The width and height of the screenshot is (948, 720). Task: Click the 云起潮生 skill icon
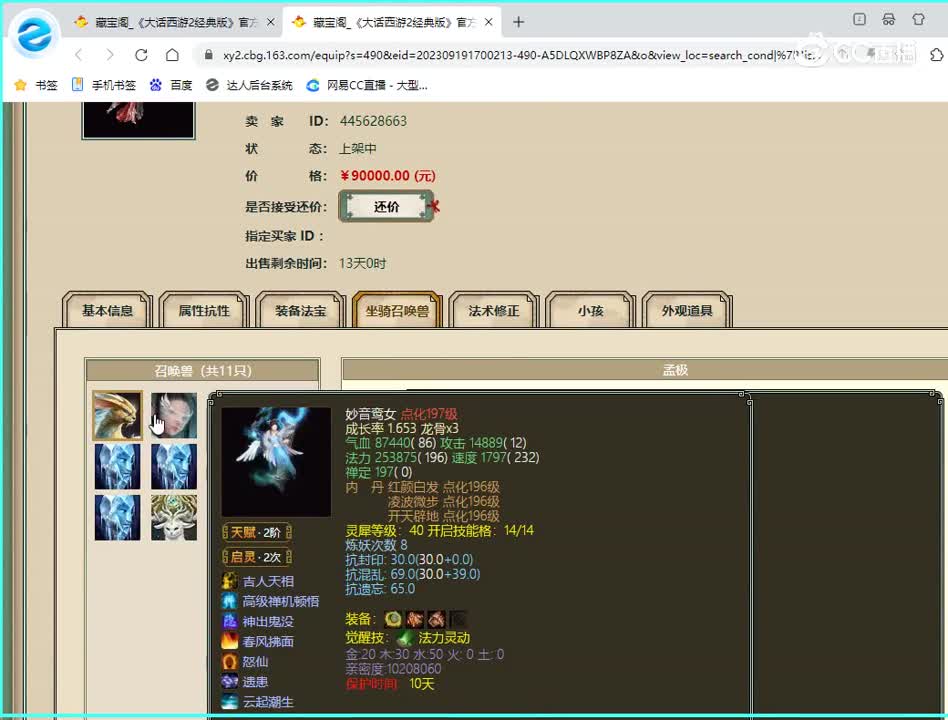229,702
